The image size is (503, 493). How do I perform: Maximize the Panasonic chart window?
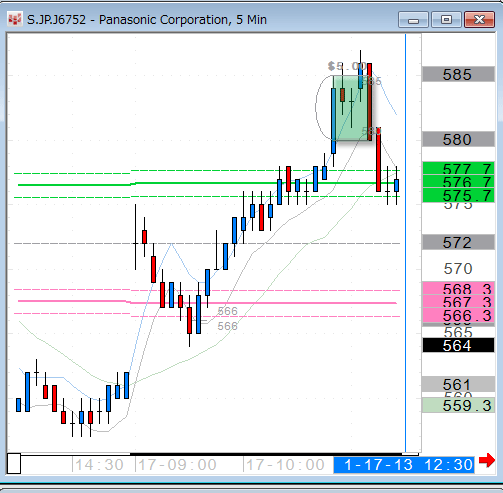click(446, 20)
